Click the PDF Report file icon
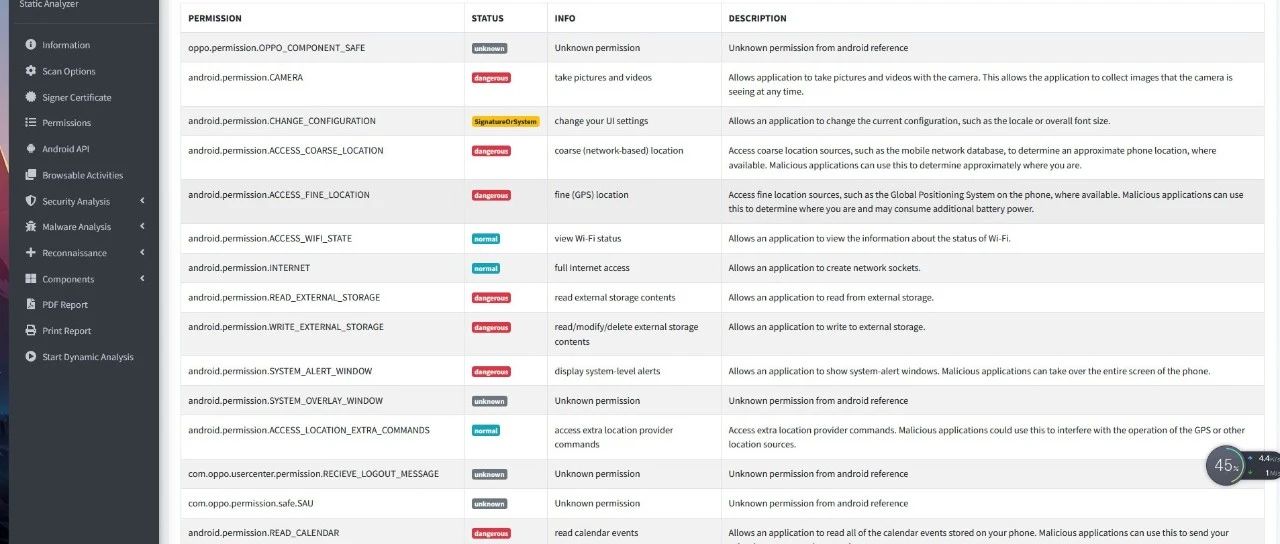Screen dimensions: 1280x544 (x=31, y=305)
